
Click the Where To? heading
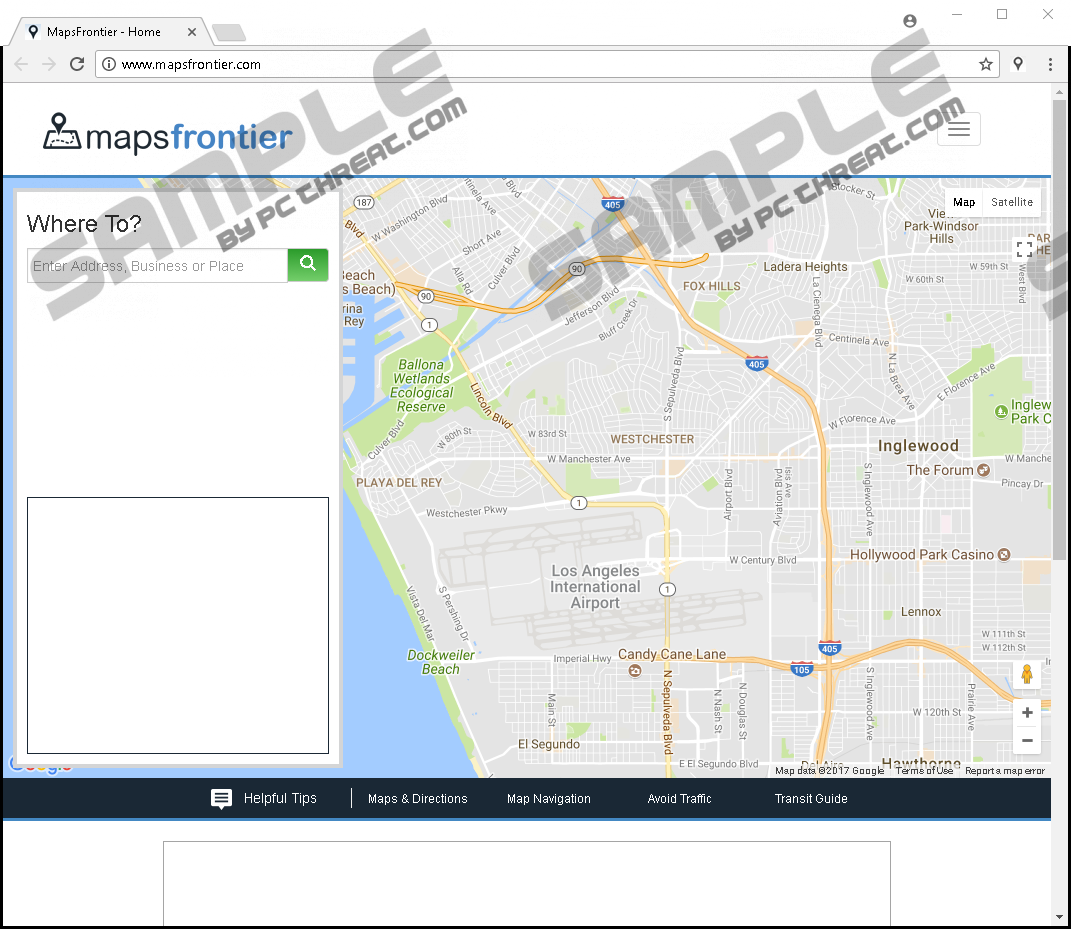[x=84, y=223]
